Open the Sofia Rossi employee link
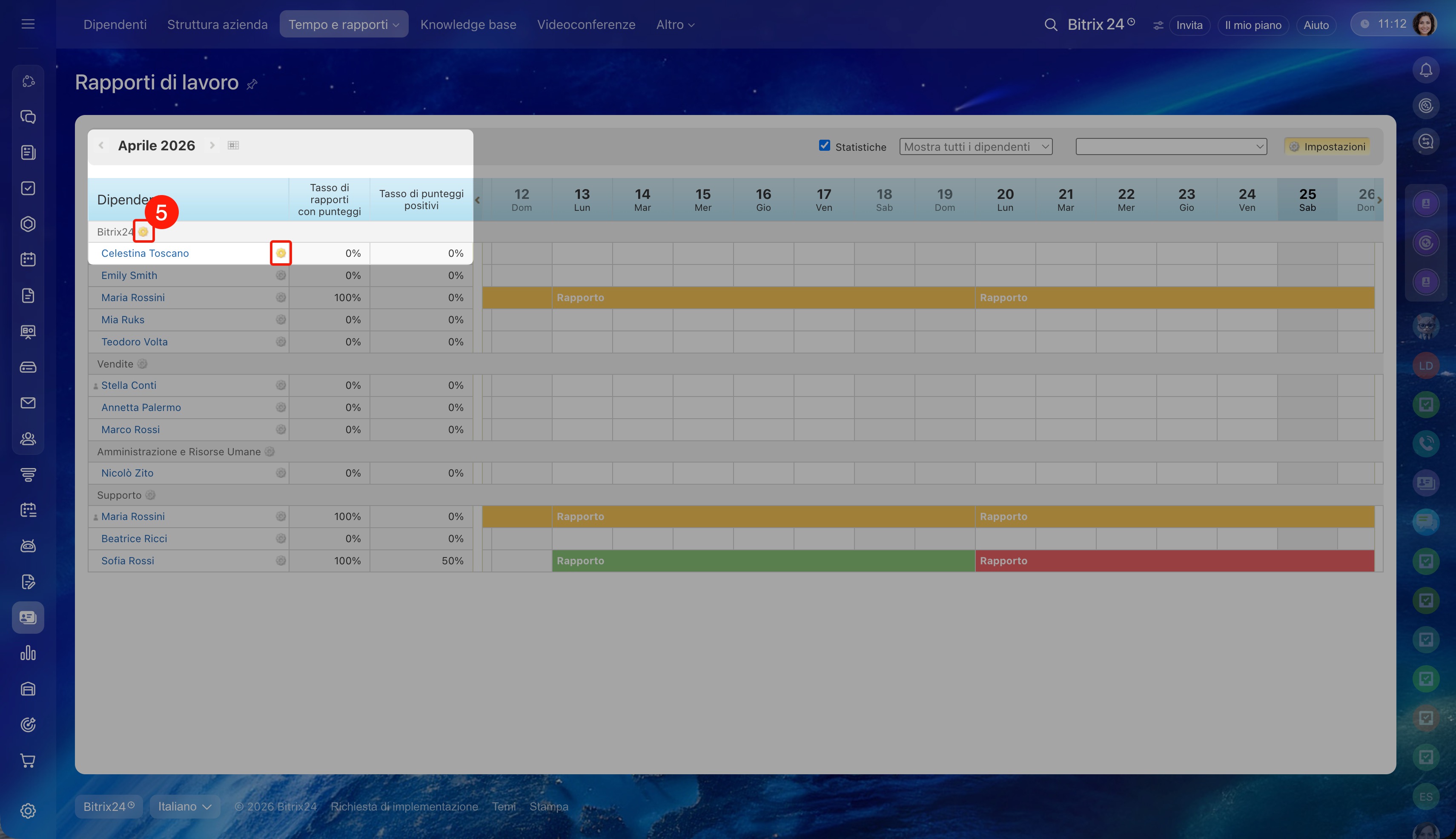 [128, 560]
